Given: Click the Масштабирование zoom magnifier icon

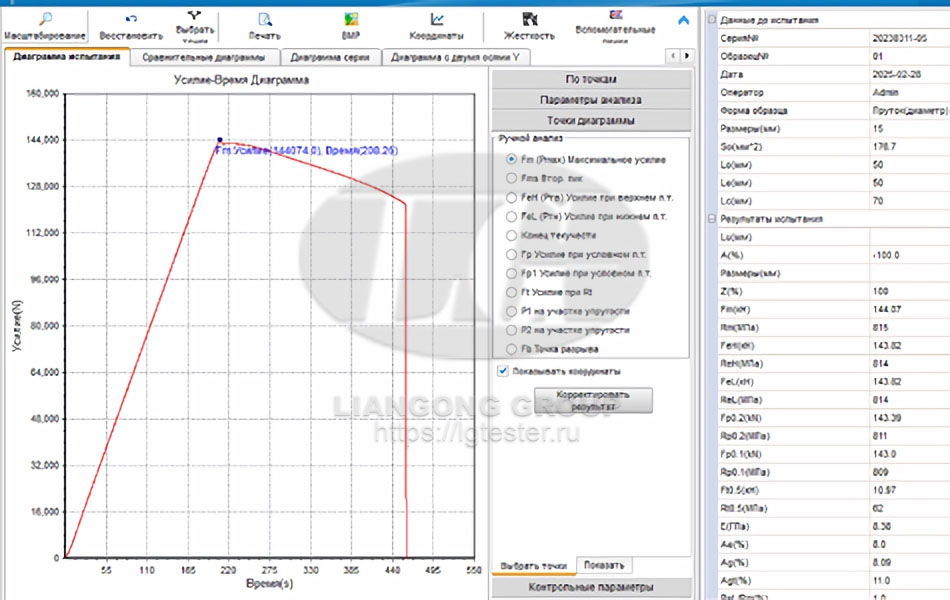Looking at the screenshot, I should tap(46, 19).
